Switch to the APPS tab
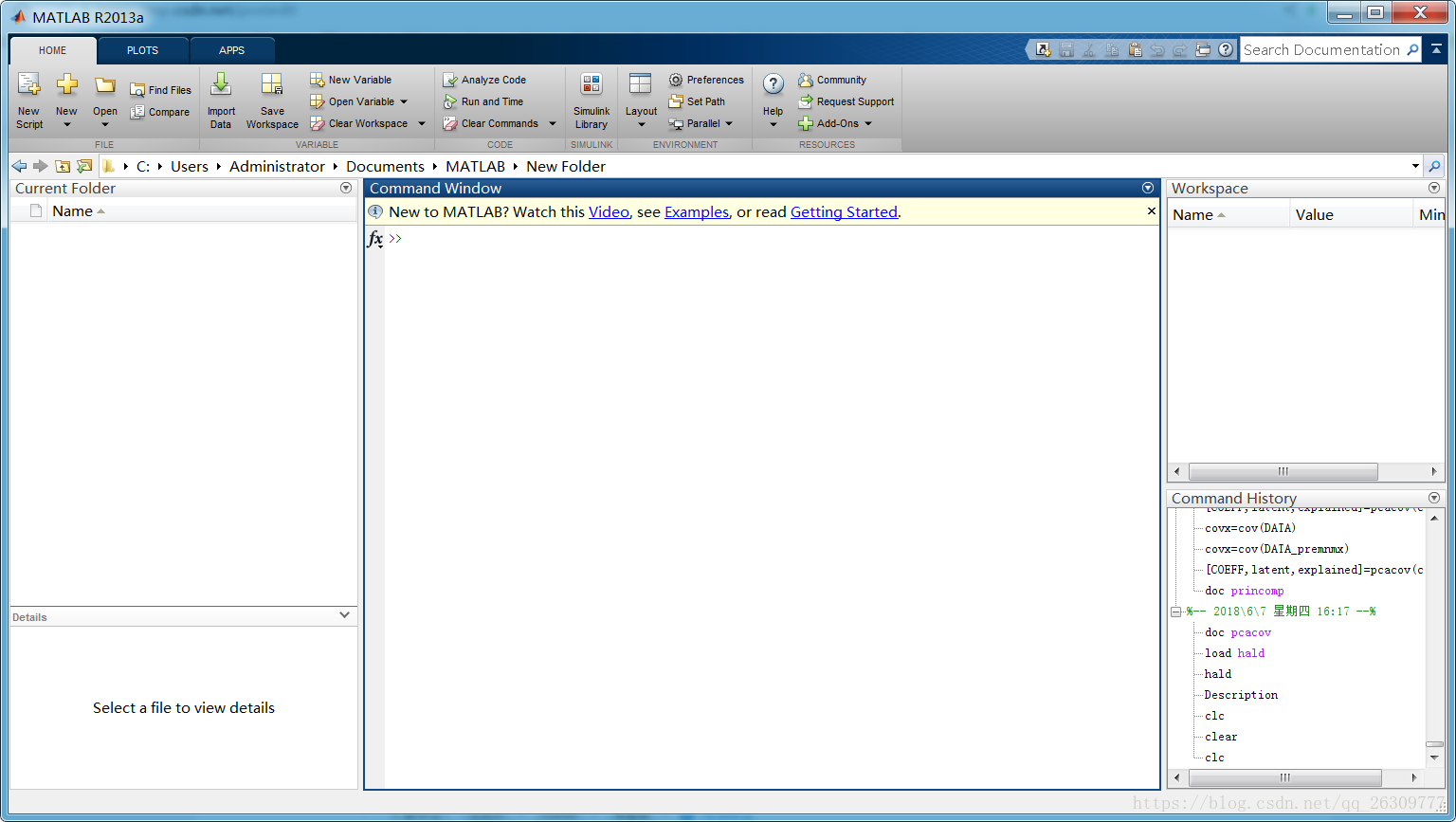Image resolution: width=1456 pixels, height=822 pixels. [x=232, y=50]
